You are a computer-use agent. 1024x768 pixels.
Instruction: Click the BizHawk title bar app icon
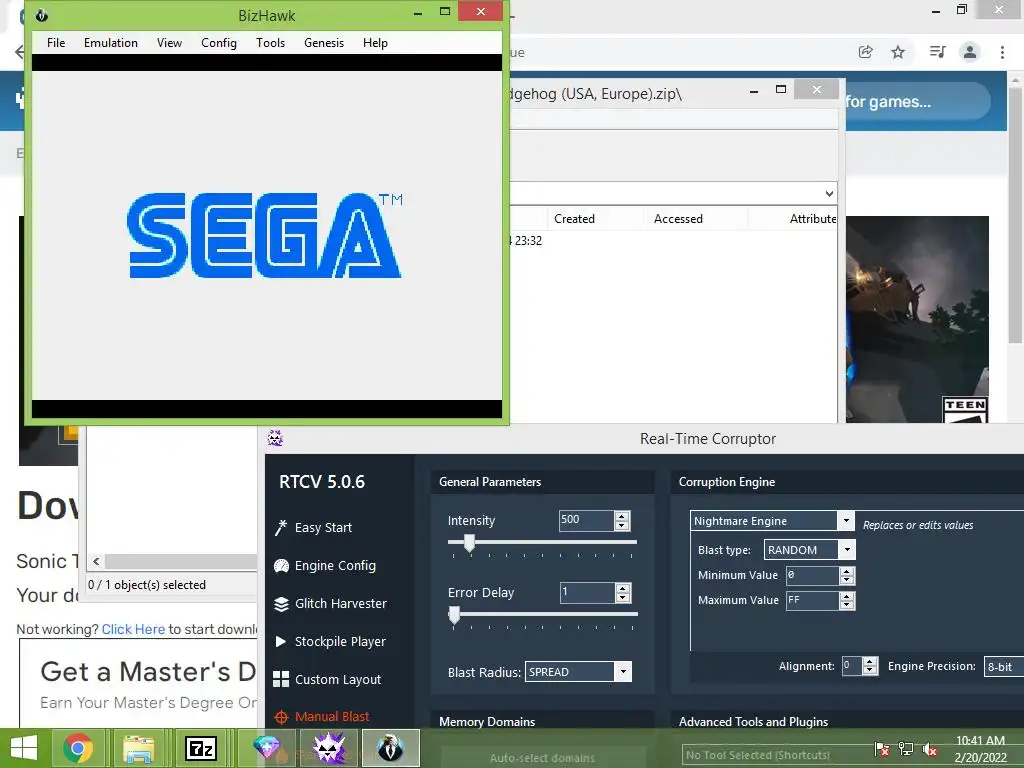pos(42,15)
